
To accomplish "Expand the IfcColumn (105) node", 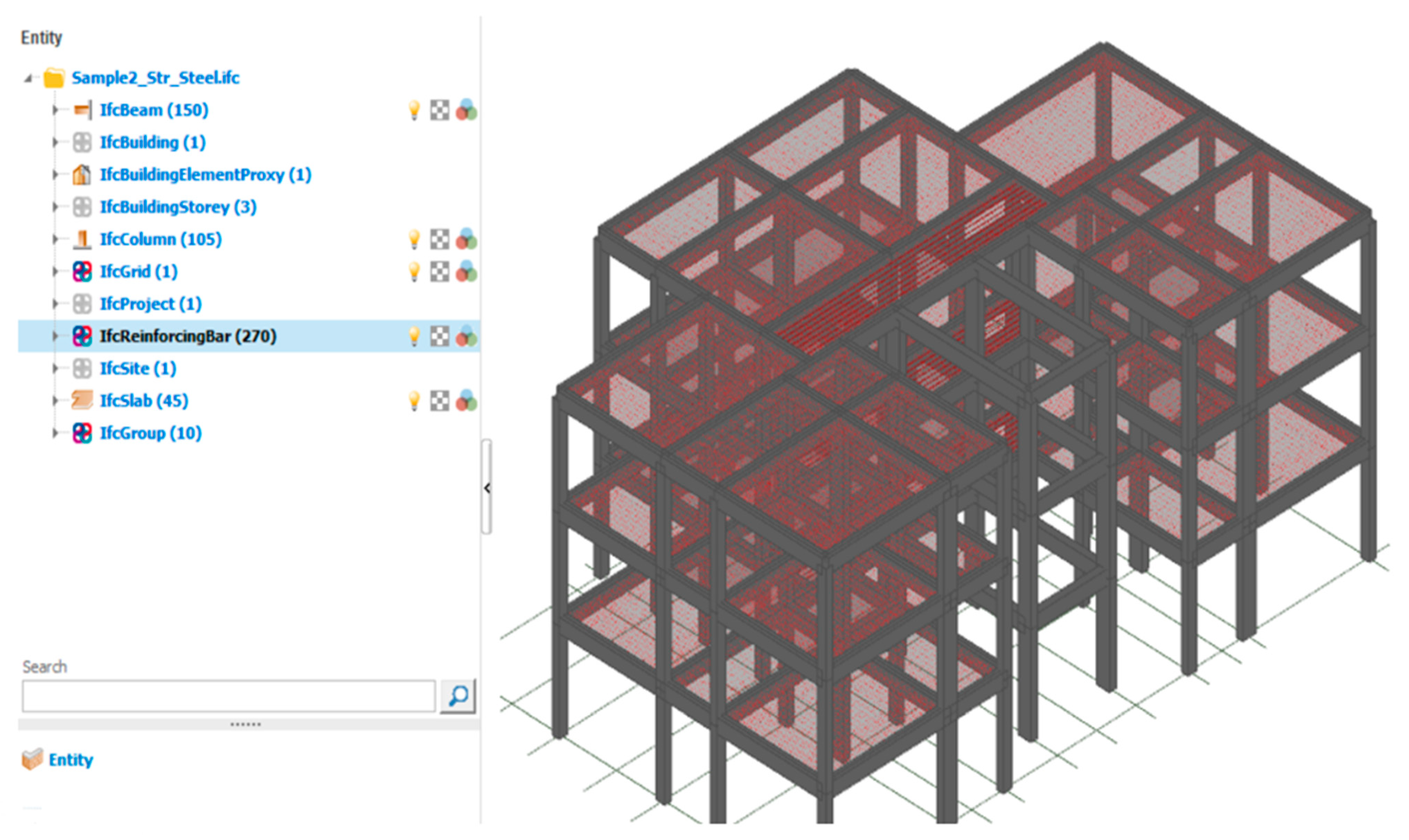I will tap(55, 239).
